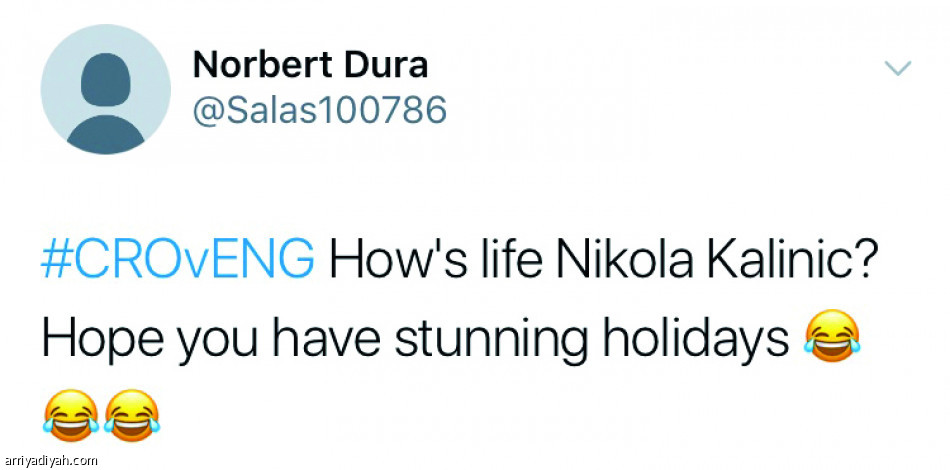Open the #CROvENG hashtag
Image resolution: width=950 pixels, height=470 pixels.
coord(178,261)
